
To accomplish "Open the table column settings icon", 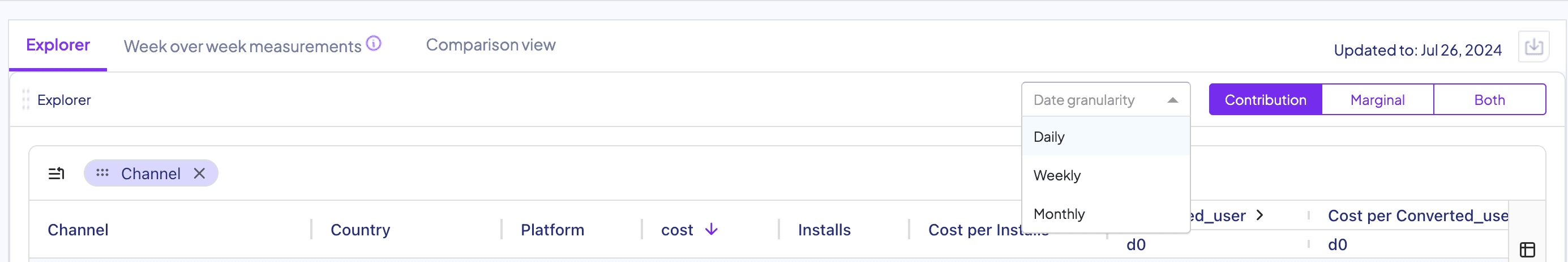I will coord(1527,249).
